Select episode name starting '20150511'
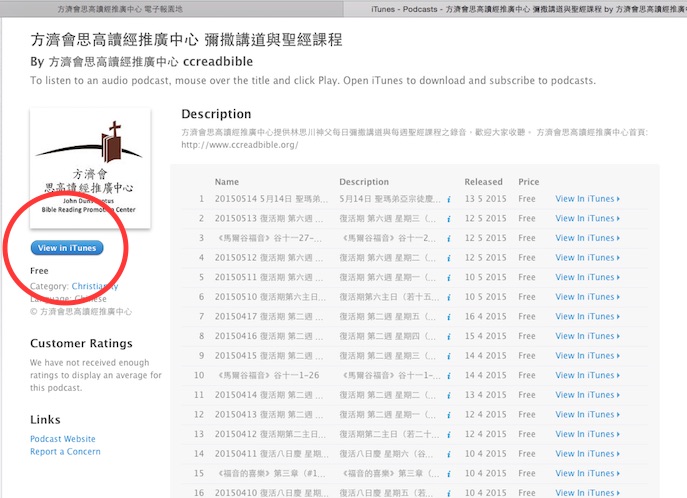687x498 pixels. click(x=269, y=277)
